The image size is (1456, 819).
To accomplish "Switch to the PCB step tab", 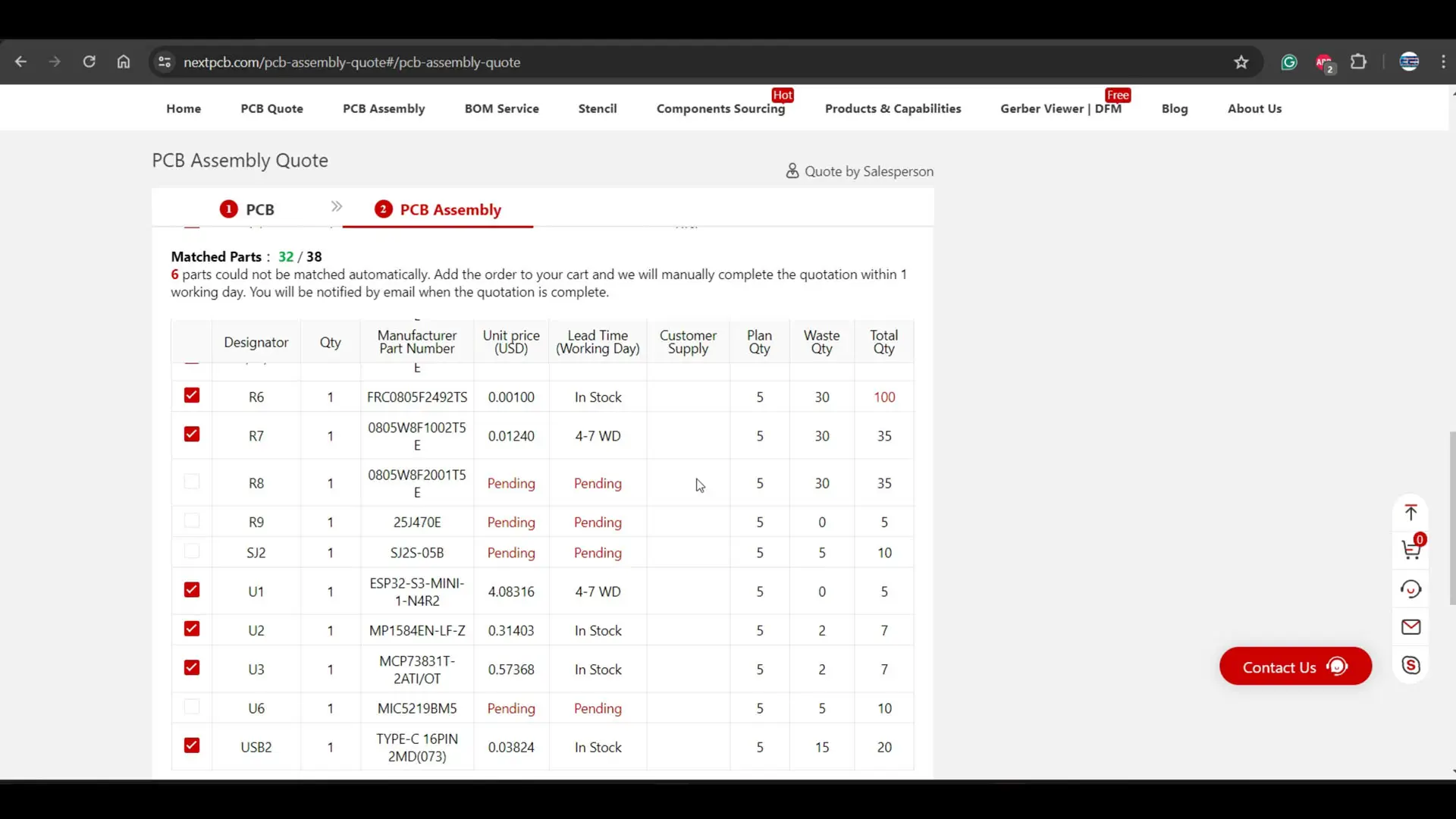I will tap(247, 209).
